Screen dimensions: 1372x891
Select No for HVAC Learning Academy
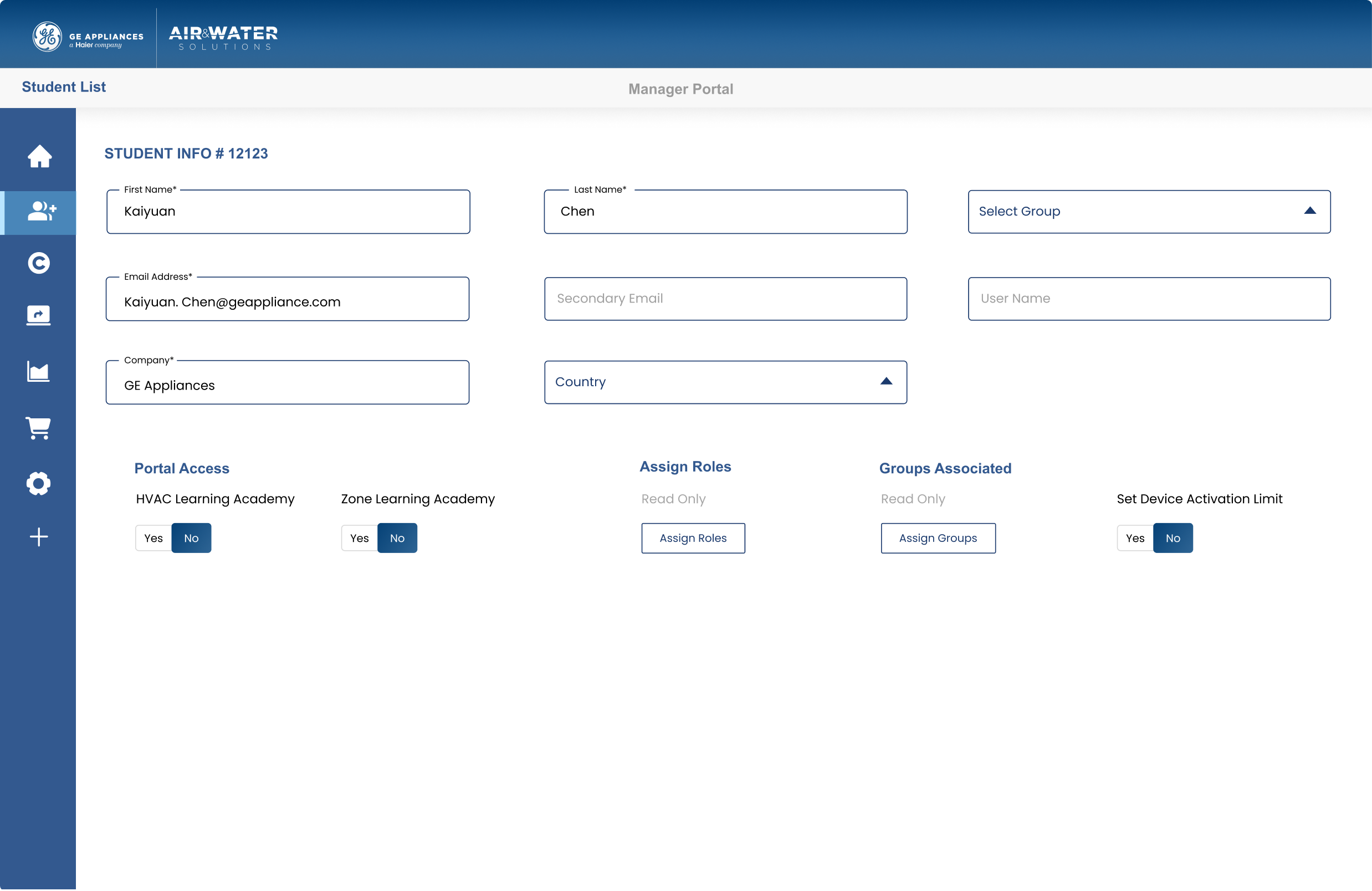point(191,537)
